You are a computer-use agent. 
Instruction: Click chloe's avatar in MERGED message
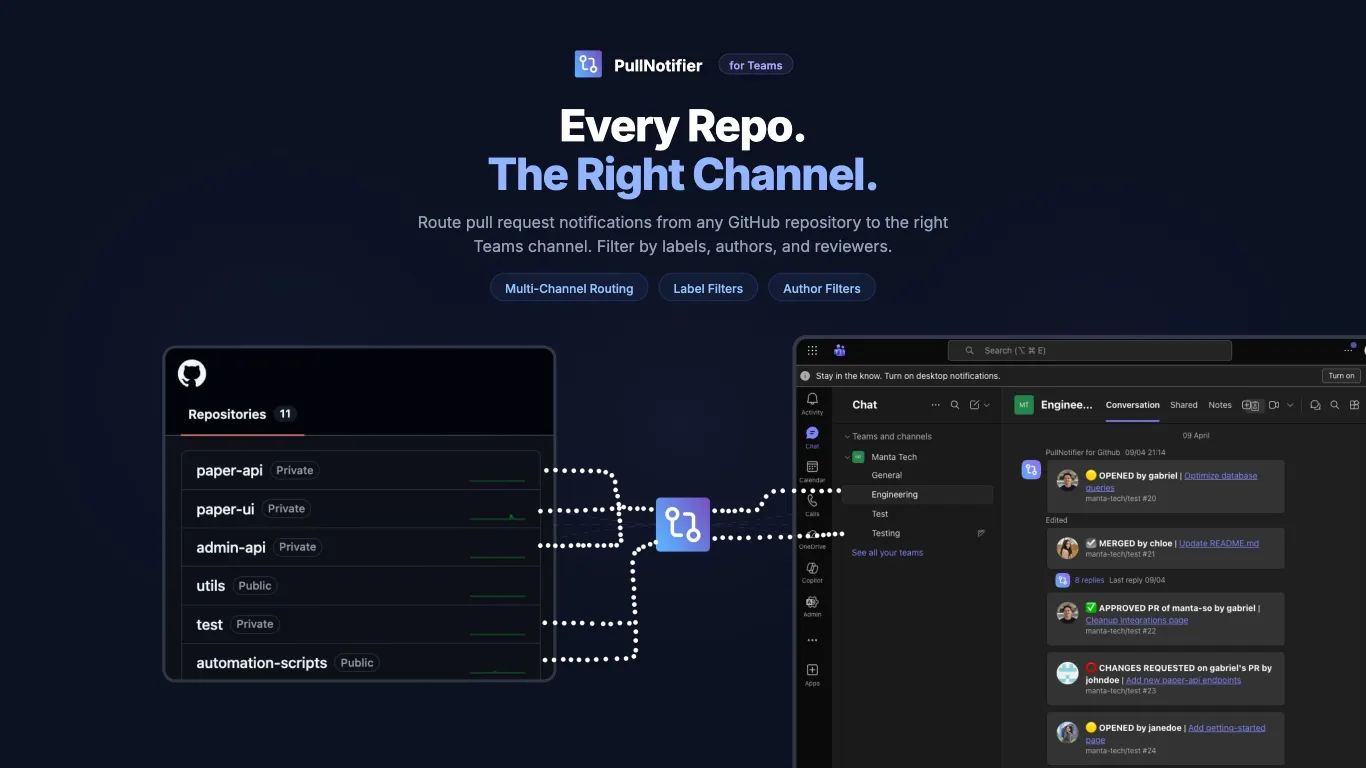tap(1068, 548)
